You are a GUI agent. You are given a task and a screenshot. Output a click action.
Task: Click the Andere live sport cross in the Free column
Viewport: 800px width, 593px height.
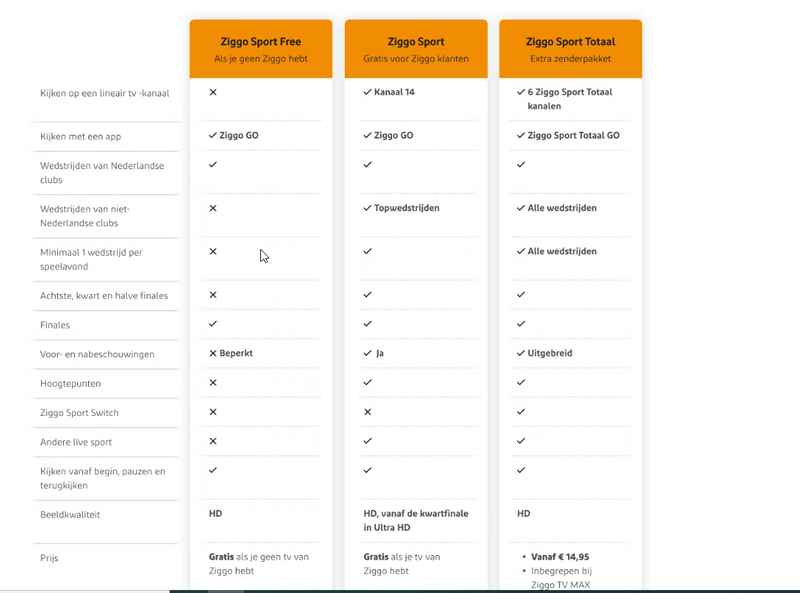tap(213, 441)
